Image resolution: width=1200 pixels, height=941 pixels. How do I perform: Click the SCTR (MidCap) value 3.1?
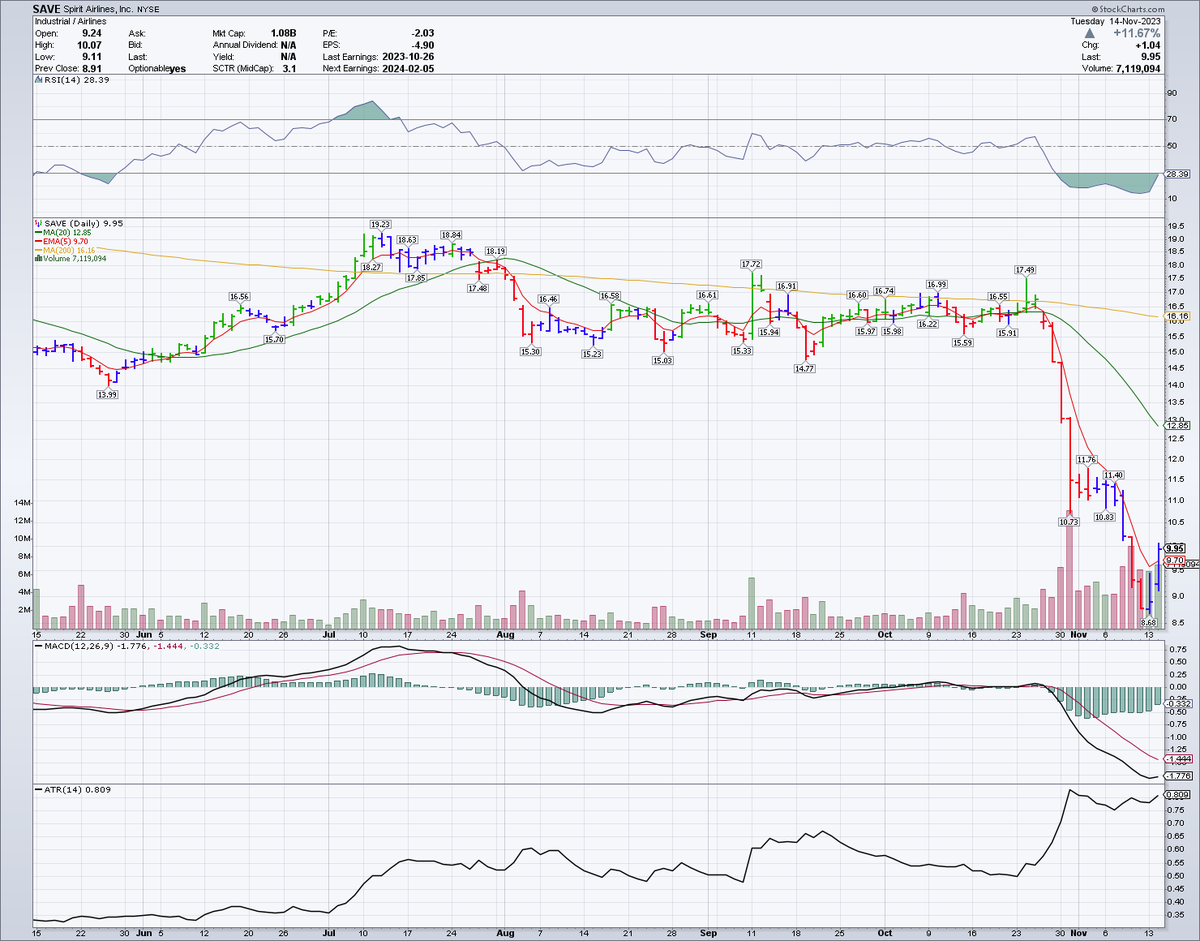click(289, 67)
